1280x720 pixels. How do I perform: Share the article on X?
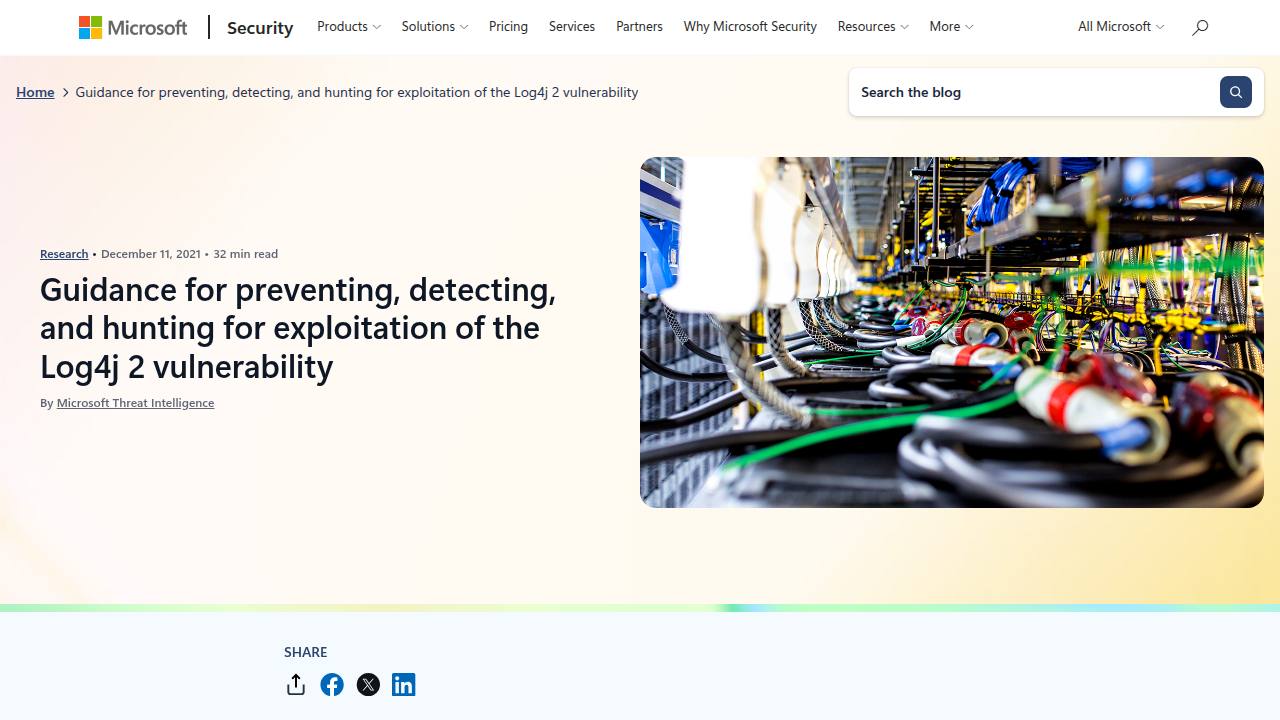pyautogui.click(x=368, y=684)
